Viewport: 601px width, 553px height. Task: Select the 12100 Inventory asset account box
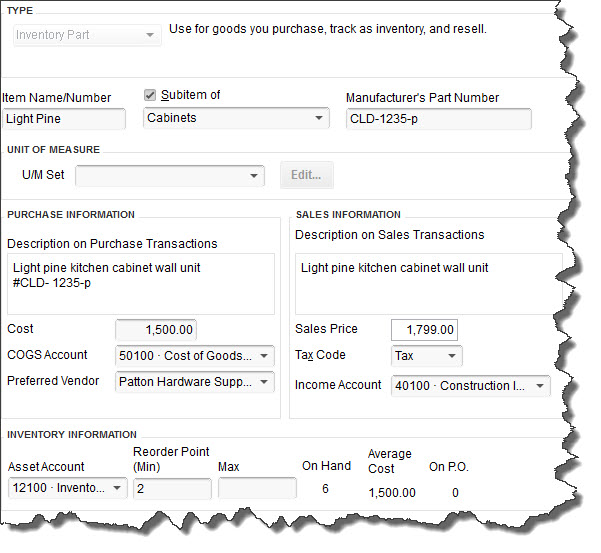pyautogui.click(x=67, y=488)
